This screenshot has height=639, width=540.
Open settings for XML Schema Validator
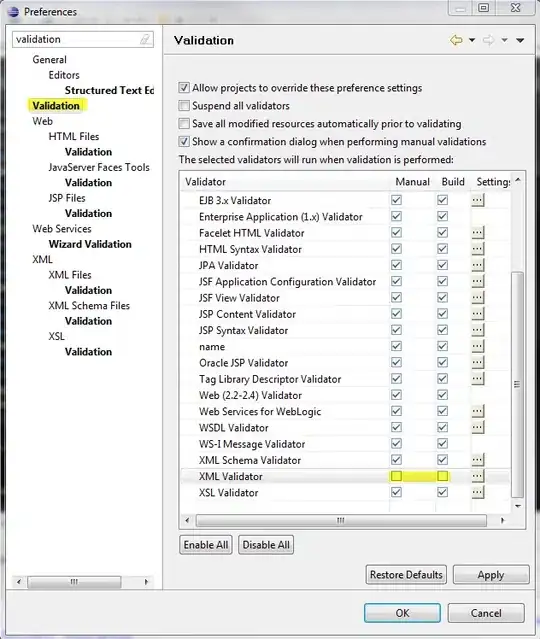[x=478, y=460]
